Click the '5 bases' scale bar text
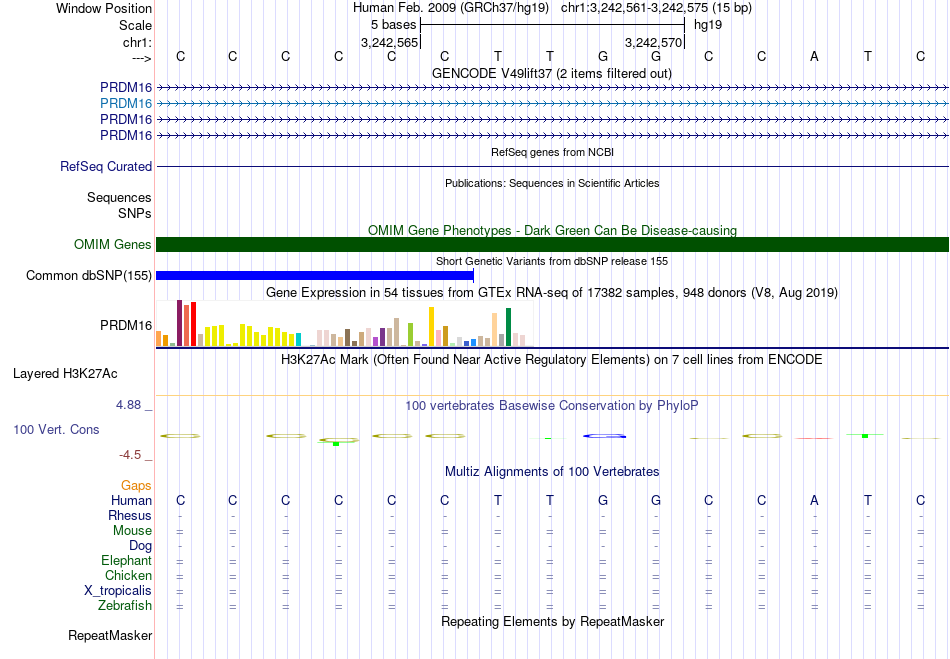This screenshot has height=659, width=950. pyautogui.click(x=394, y=25)
